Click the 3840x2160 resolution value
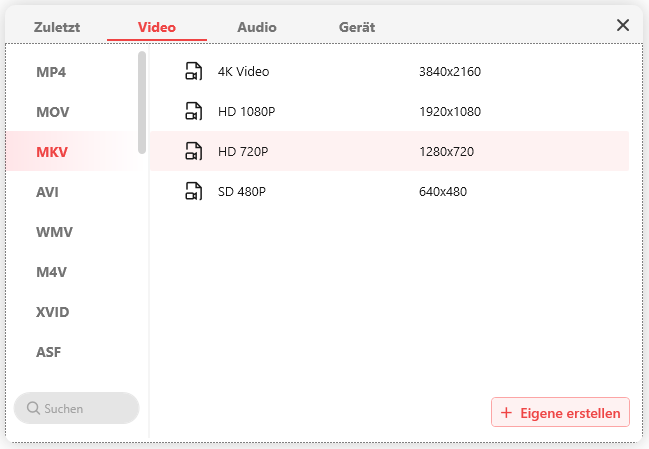The image size is (649, 449). 450,72
